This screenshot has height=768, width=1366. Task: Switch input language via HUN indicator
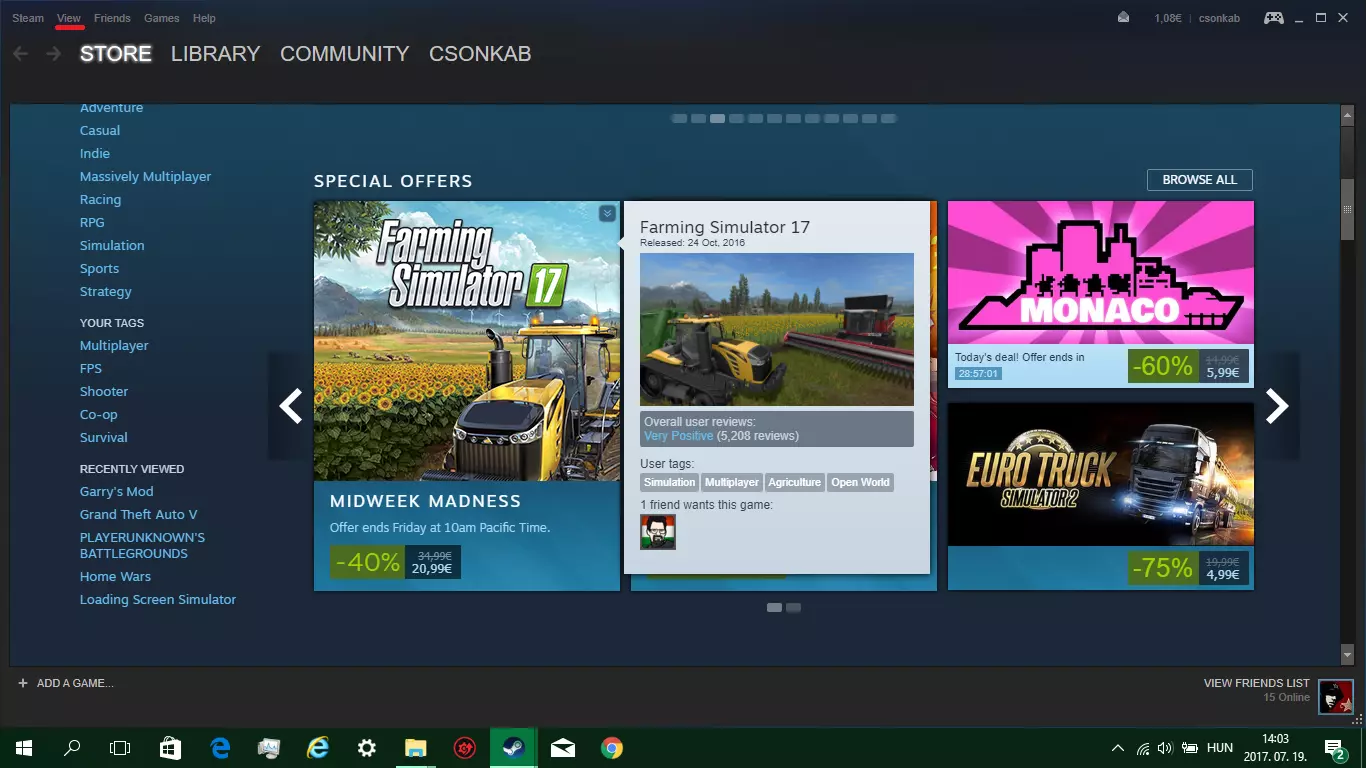pos(1220,748)
